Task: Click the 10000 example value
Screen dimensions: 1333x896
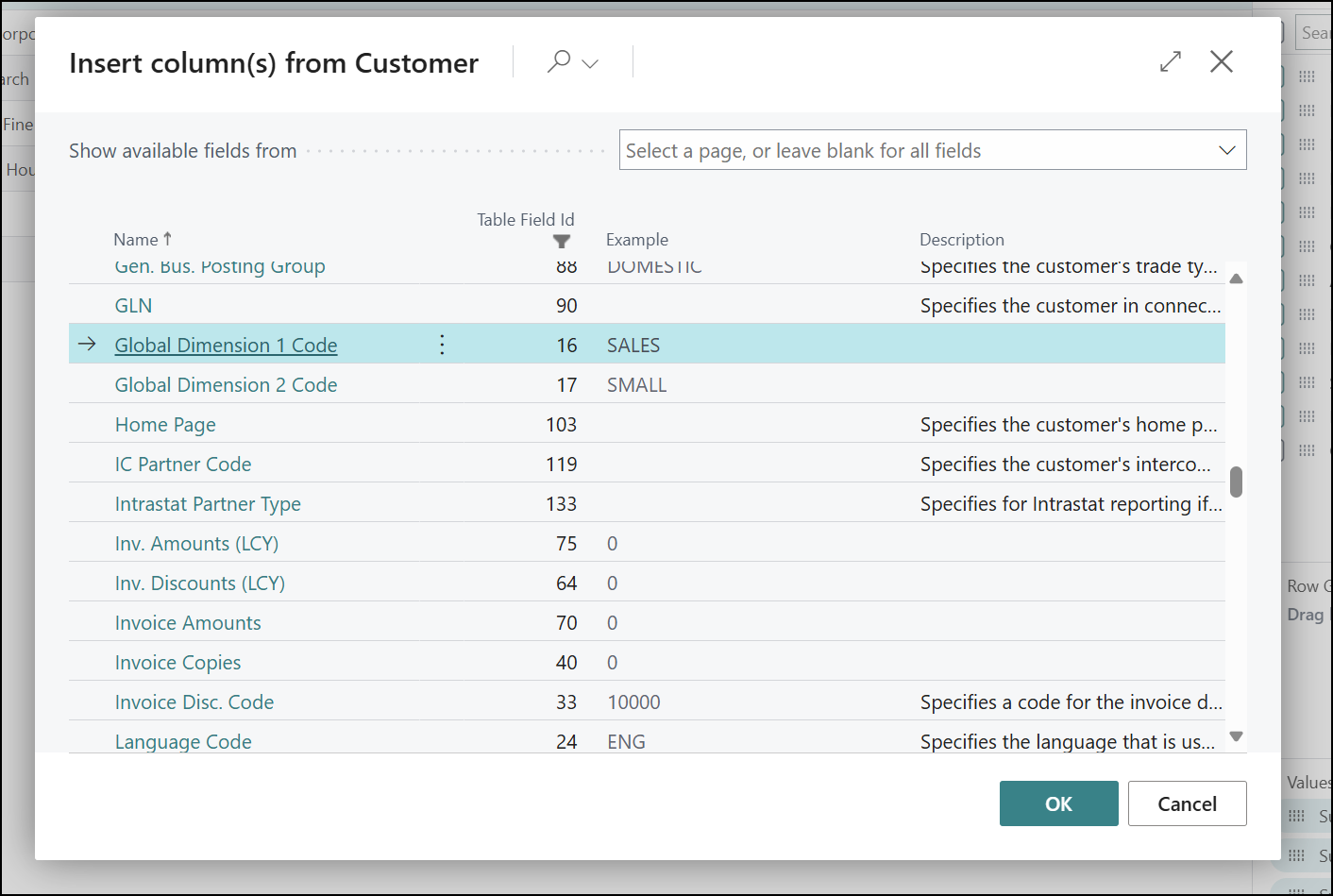Action: click(x=633, y=702)
